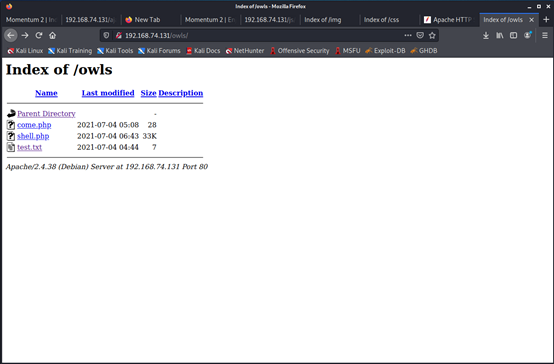
Task: Click the shell.php file icon
Action: coord(11,136)
